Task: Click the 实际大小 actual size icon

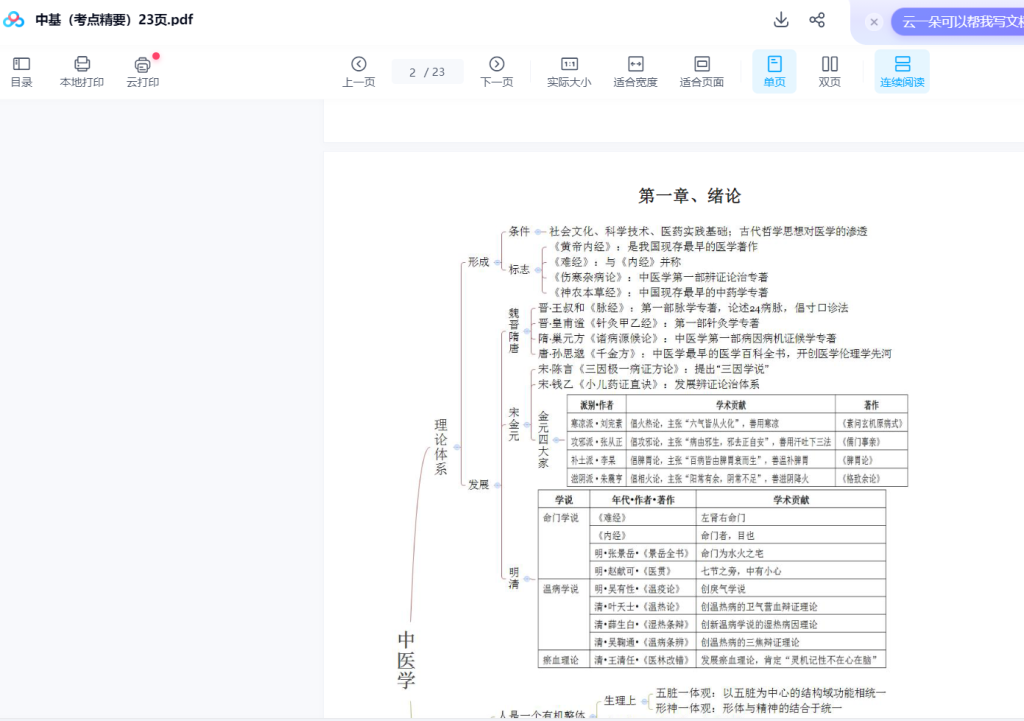Action: tap(567, 70)
